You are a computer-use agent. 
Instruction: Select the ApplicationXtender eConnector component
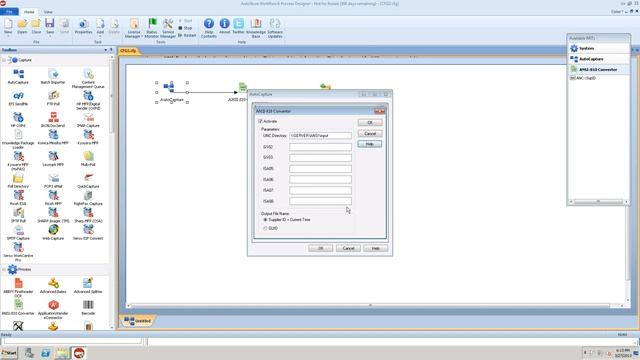coord(53,309)
